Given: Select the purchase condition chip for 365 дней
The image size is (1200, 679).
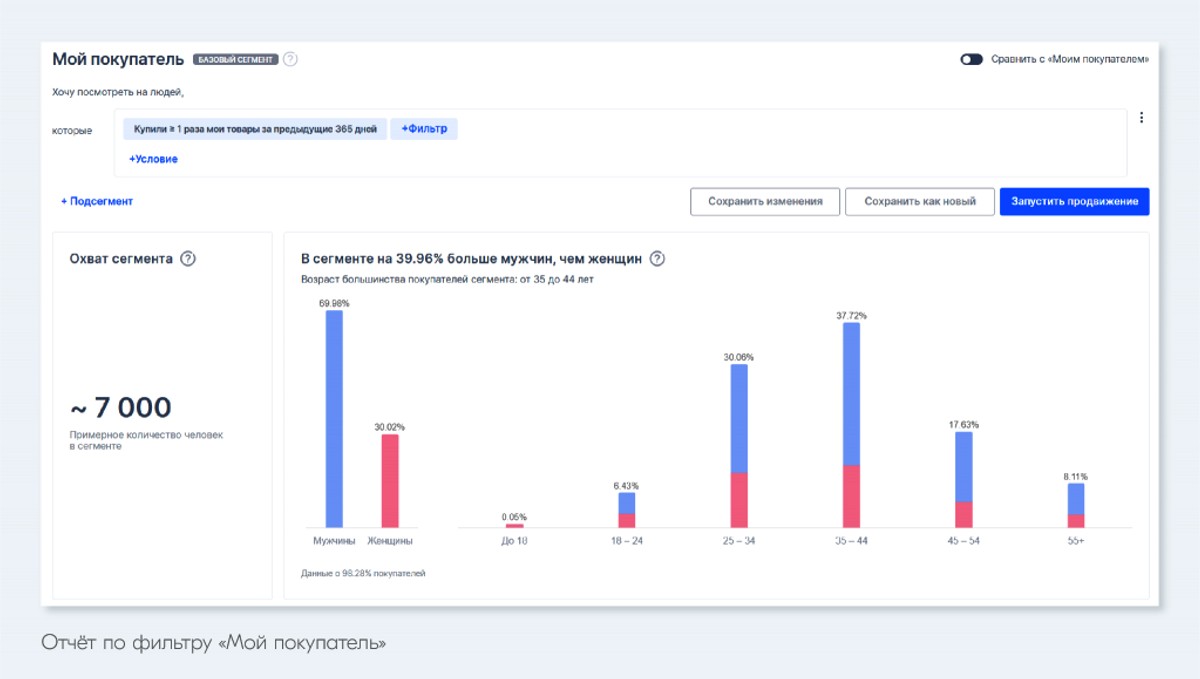Looking at the screenshot, I should coord(255,129).
